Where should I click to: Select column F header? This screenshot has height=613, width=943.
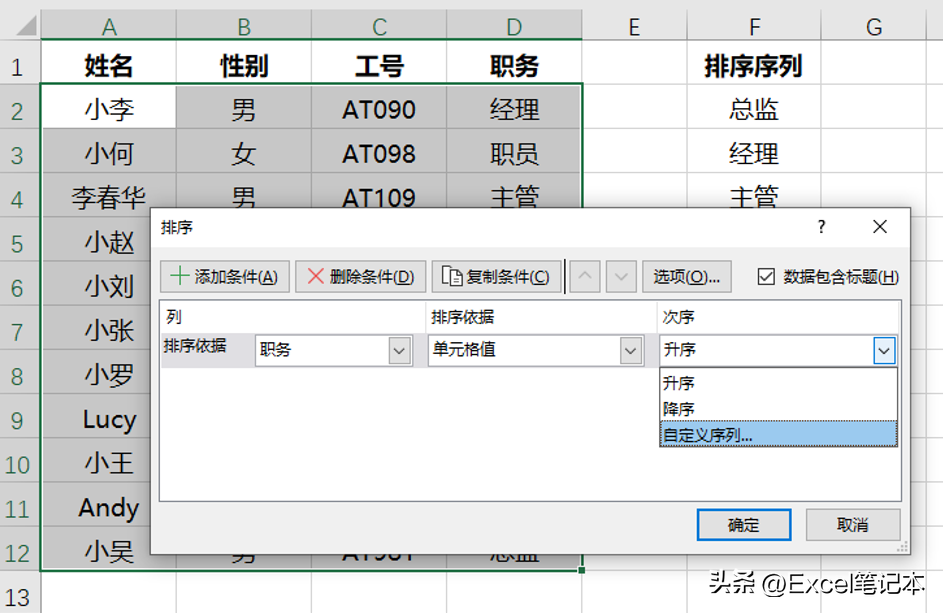click(754, 25)
